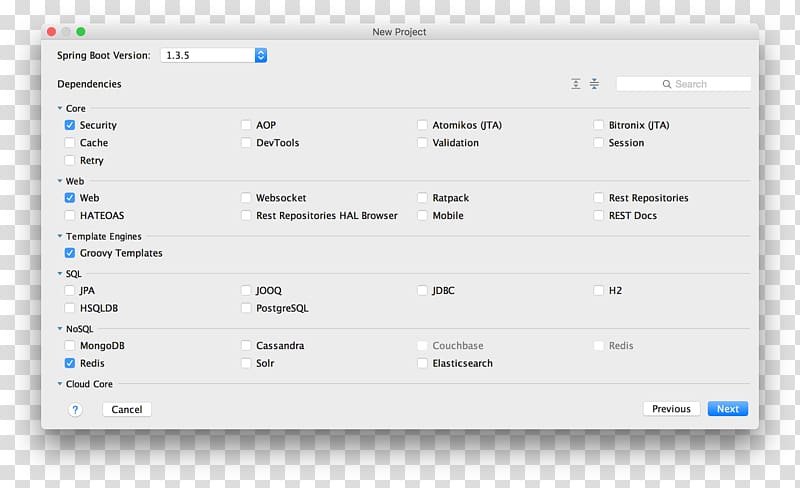The image size is (800, 488).
Task: Proceed with the Next button
Action: tap(728, 409)
